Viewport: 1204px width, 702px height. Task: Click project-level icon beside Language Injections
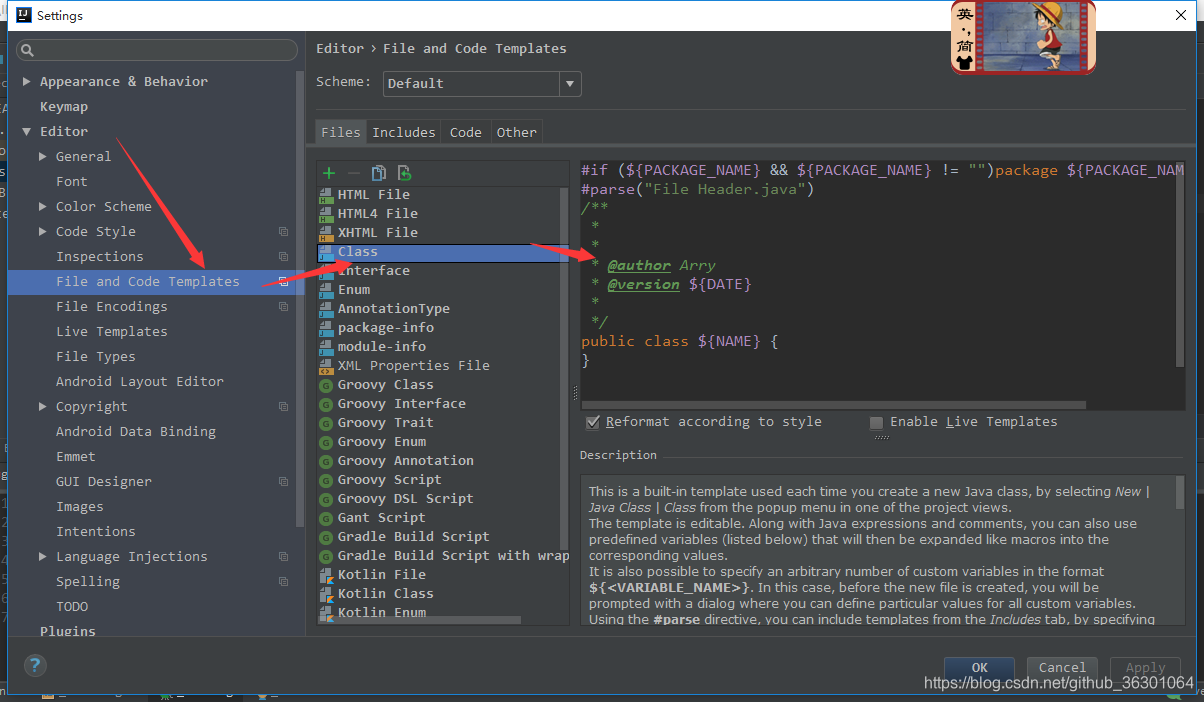[283, 557]
